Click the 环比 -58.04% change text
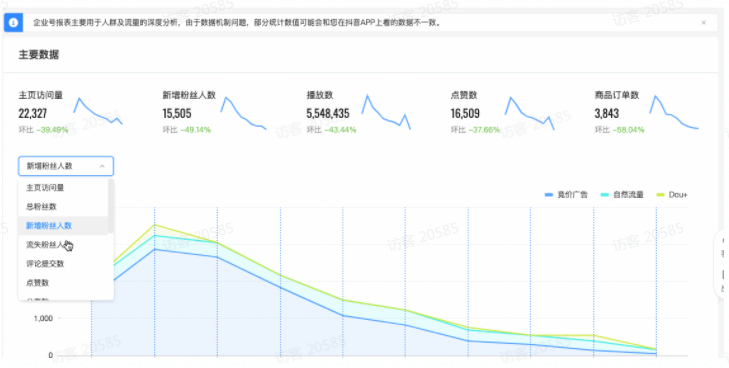The width and height of the screenshot is (729, 368). pyautogui.click(x=619, y=130)
